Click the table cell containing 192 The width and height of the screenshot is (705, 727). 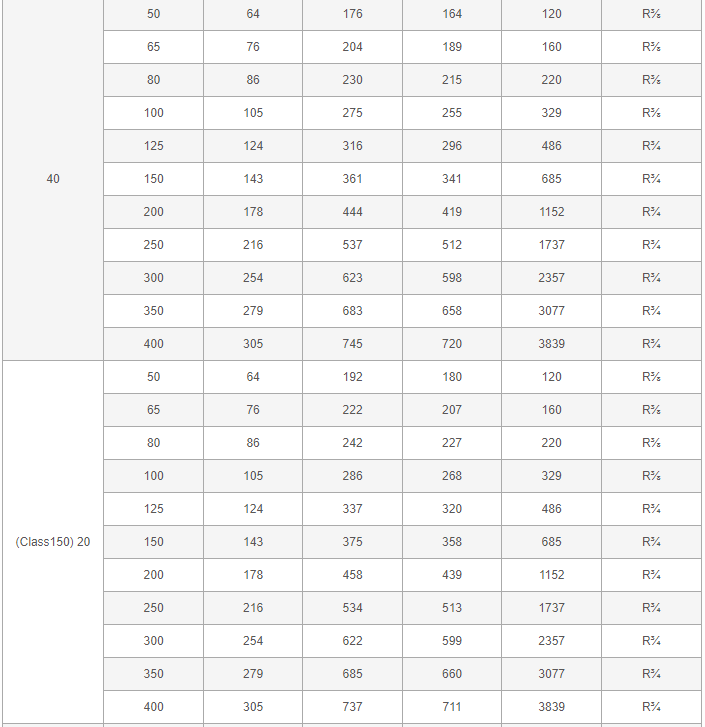(352, 377)
